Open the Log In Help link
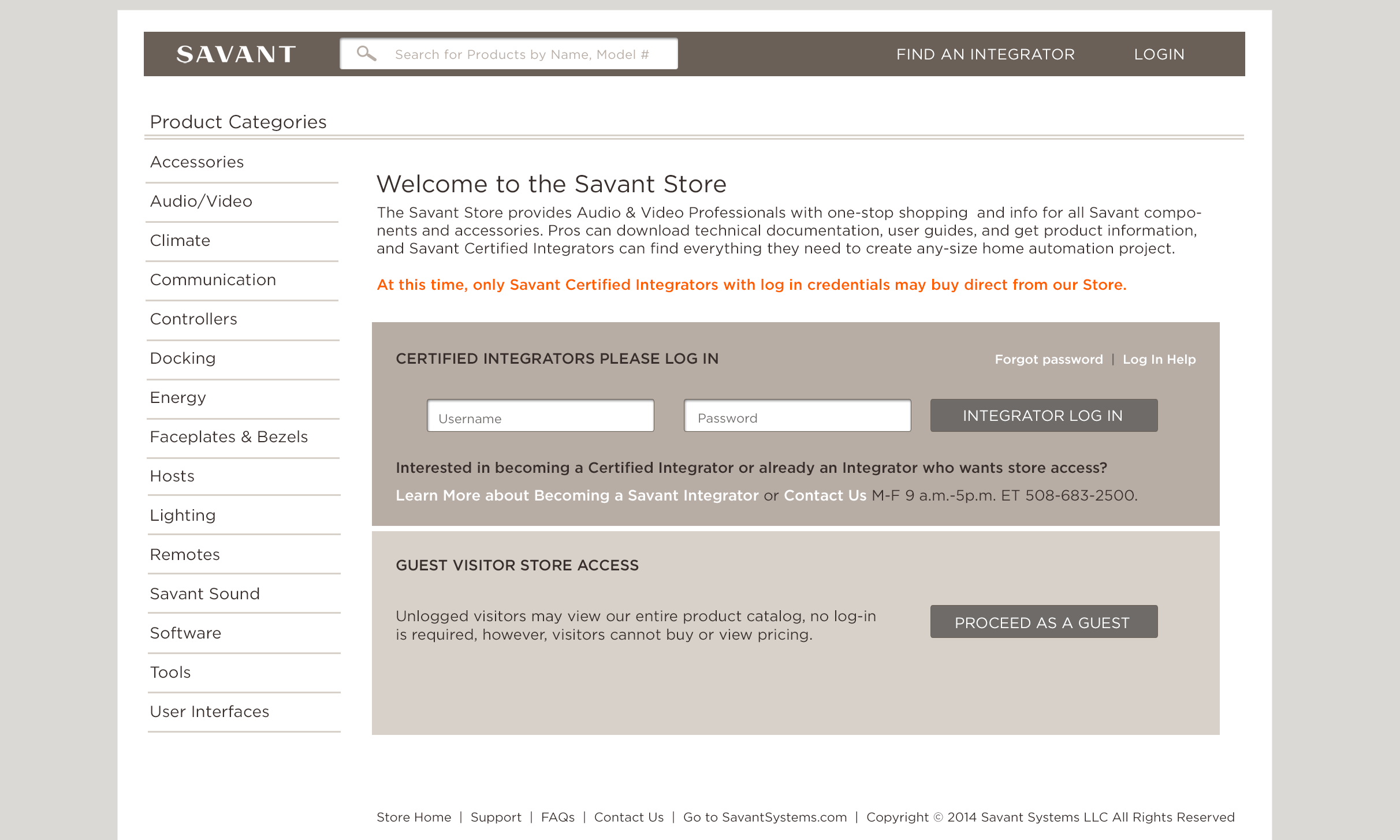Image resolution: width=1400 pixels, height=840 pixels. (1159, 359)
